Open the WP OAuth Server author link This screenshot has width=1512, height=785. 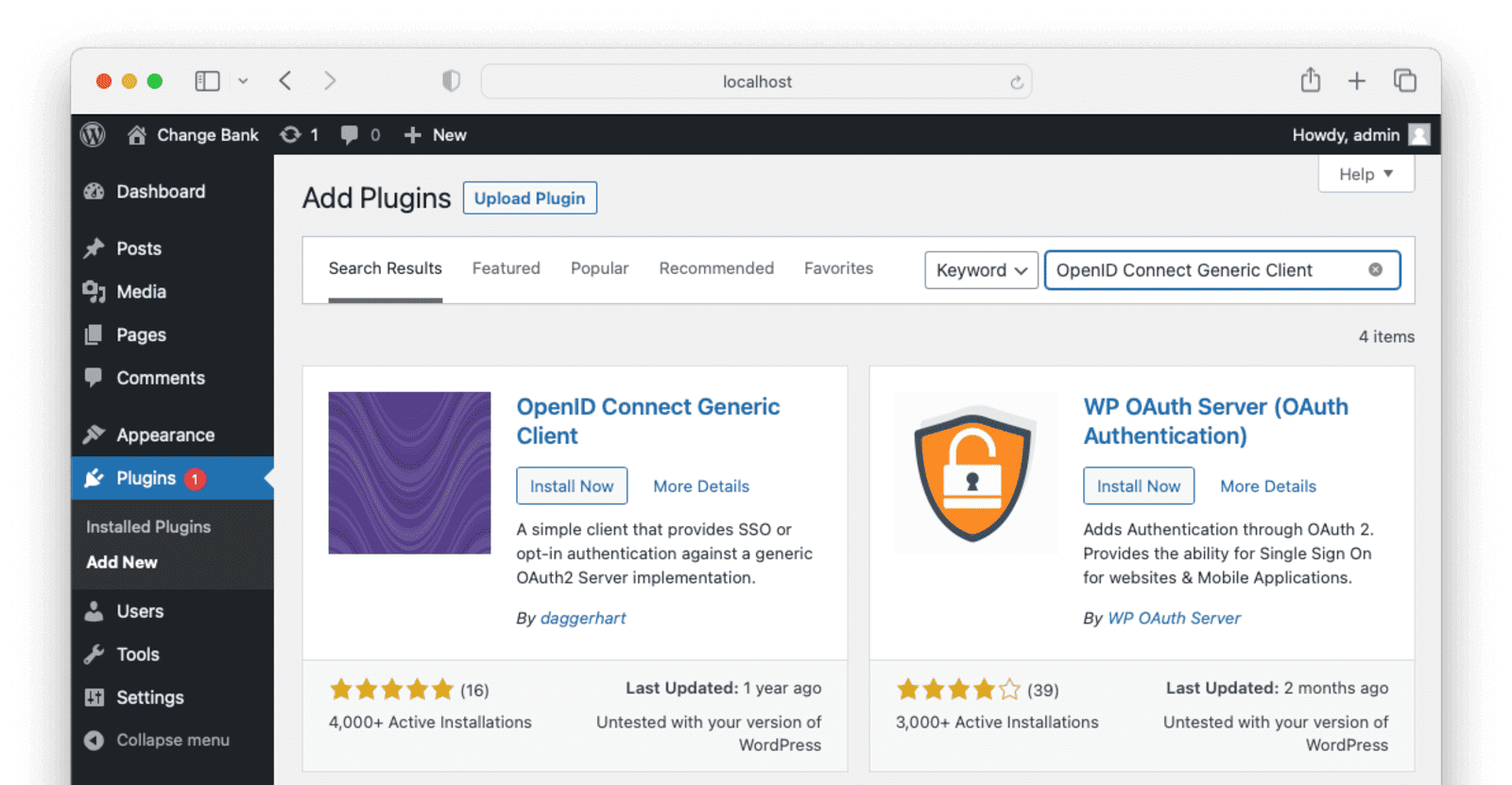1175,618
